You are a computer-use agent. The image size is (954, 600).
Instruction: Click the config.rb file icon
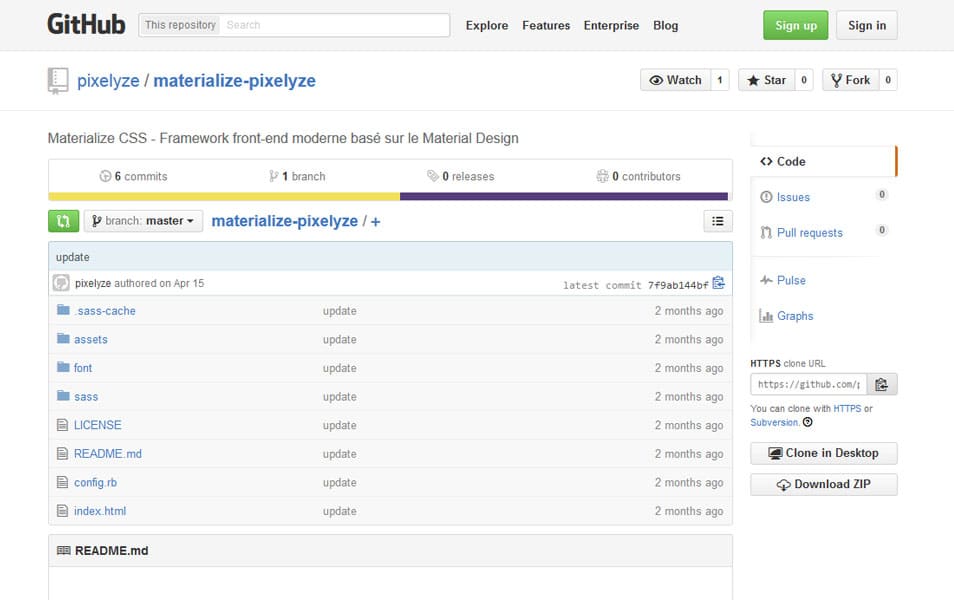[62, 482]
